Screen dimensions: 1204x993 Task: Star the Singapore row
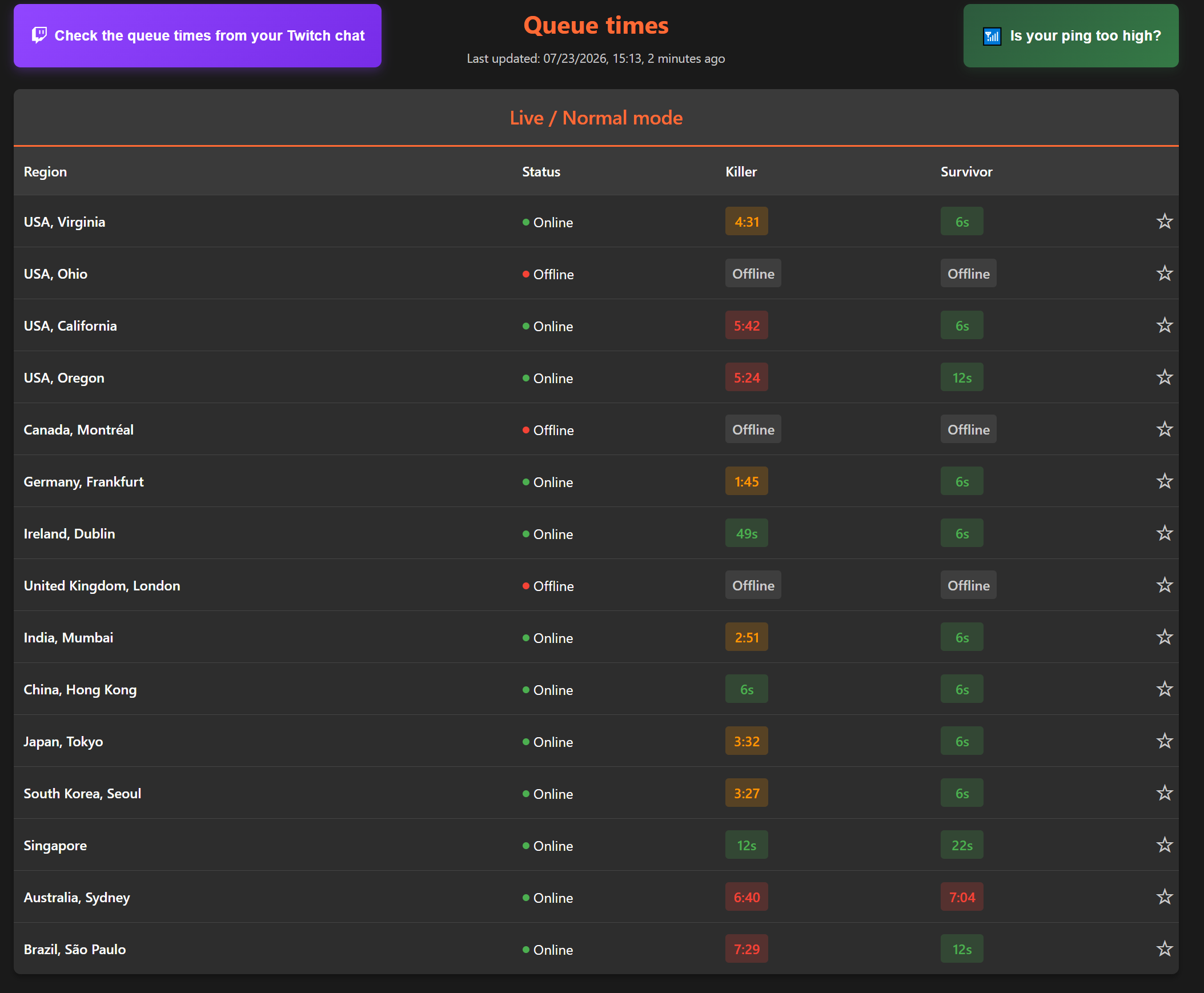(x=1165, y=846)
